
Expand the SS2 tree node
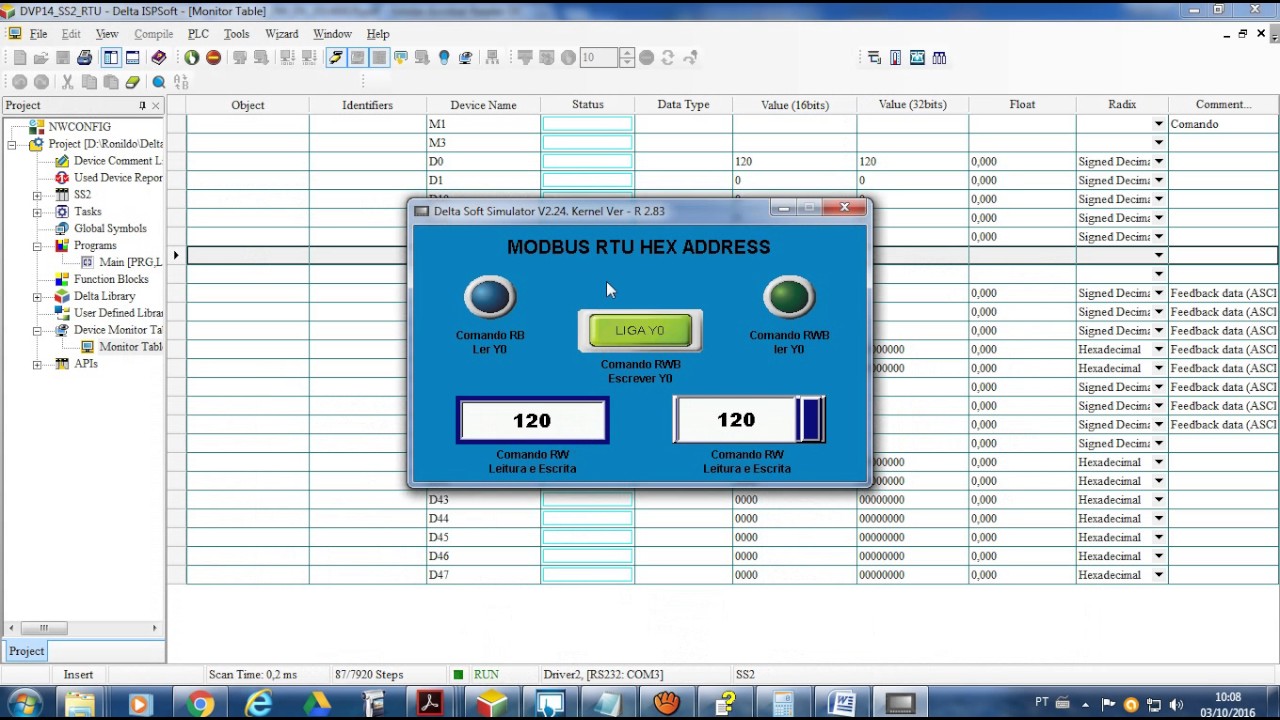tap(37, 195)
